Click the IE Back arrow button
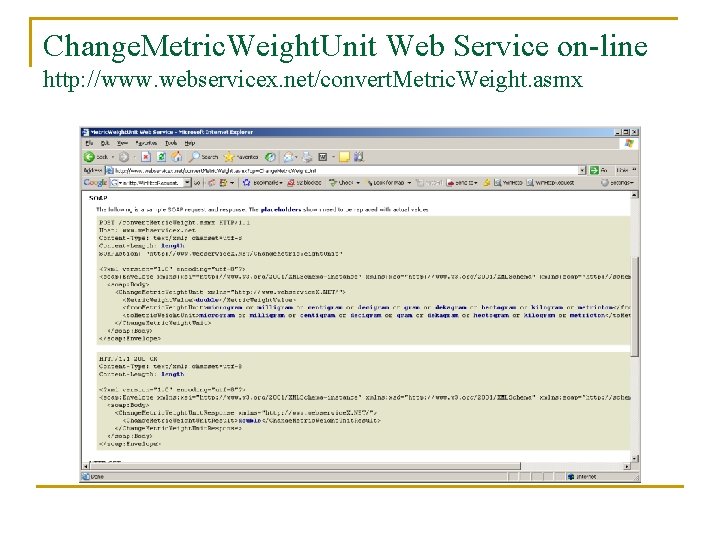This screenshot has height=540, width=720. point(89,157)
